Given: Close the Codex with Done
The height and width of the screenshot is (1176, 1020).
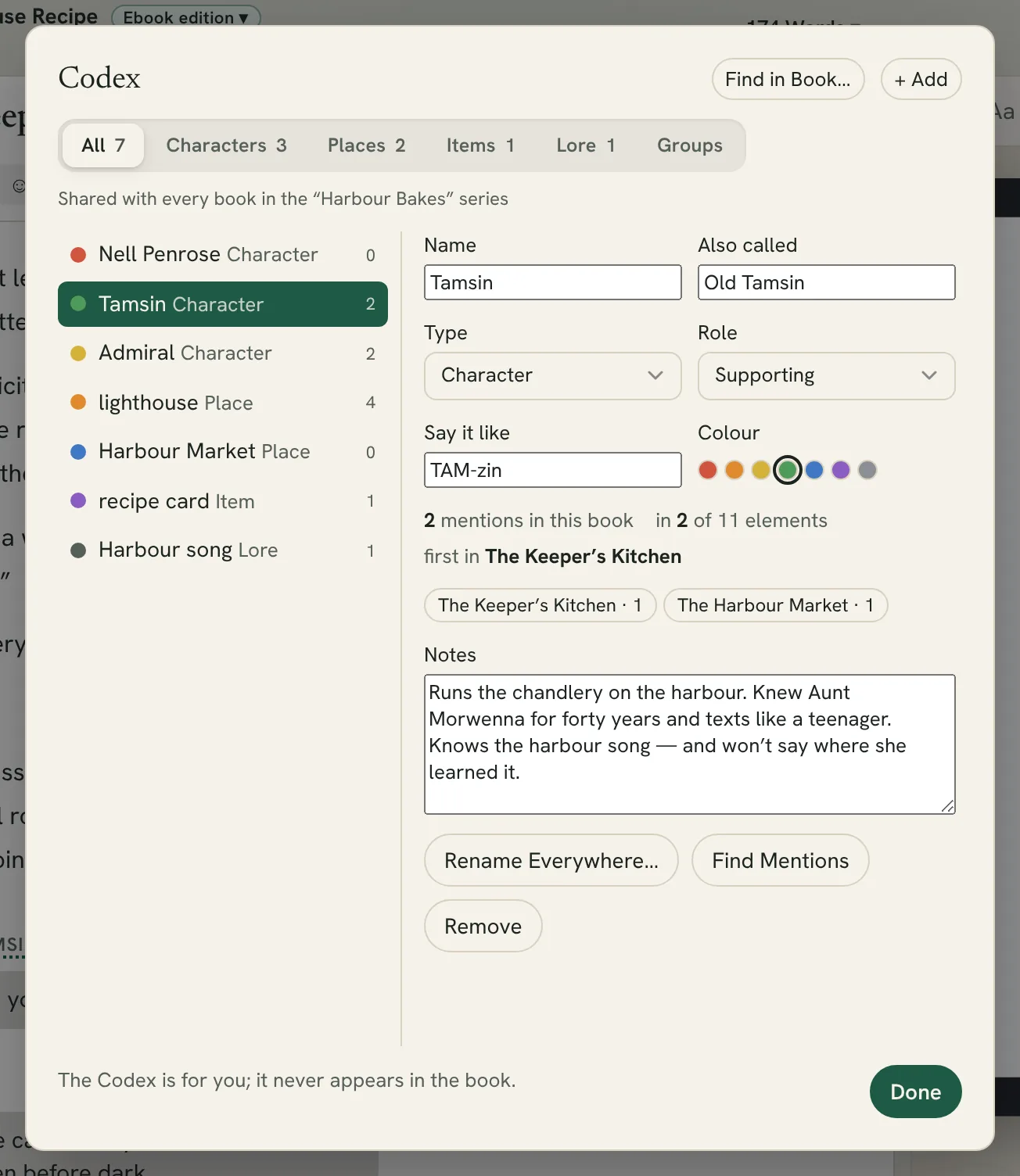Looking at the screenshot, I should [915, 1092].
